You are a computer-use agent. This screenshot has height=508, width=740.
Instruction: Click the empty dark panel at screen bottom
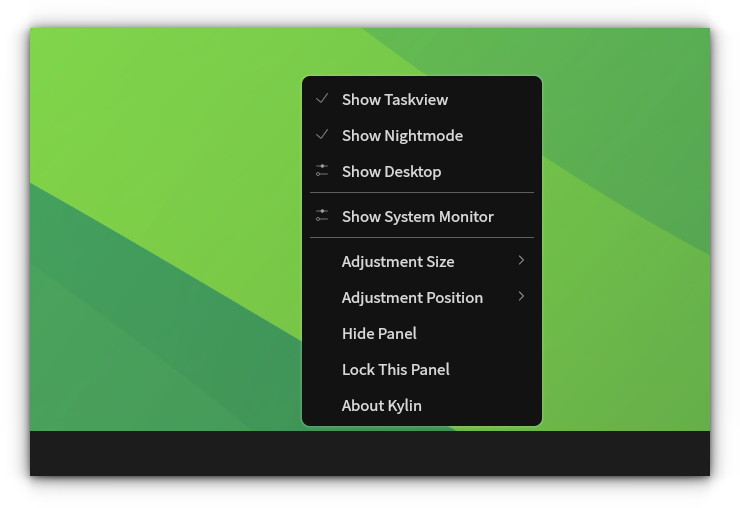pos(370,453)
